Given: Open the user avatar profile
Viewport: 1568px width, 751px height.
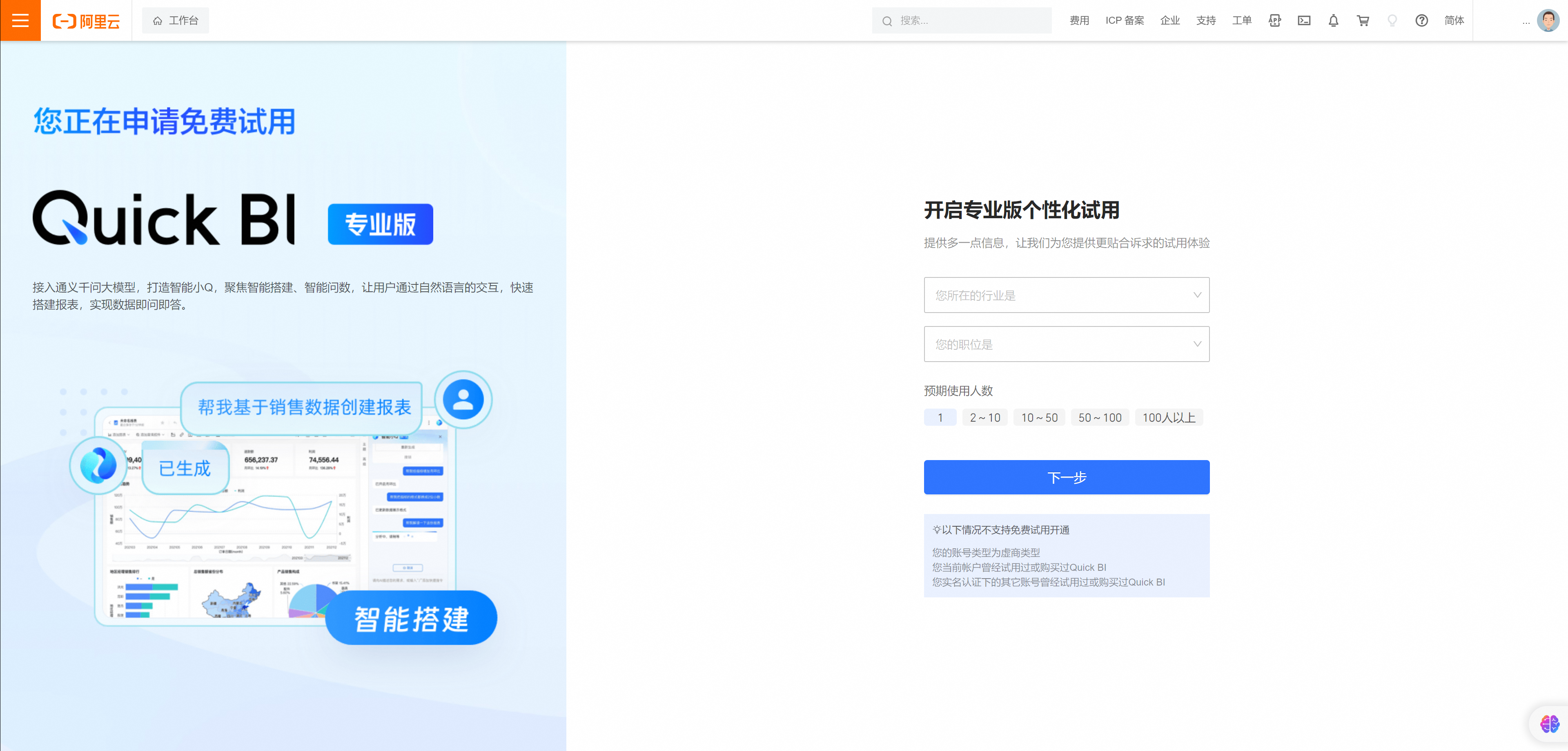Looking at the screenshot, I should click(1547, 21).
